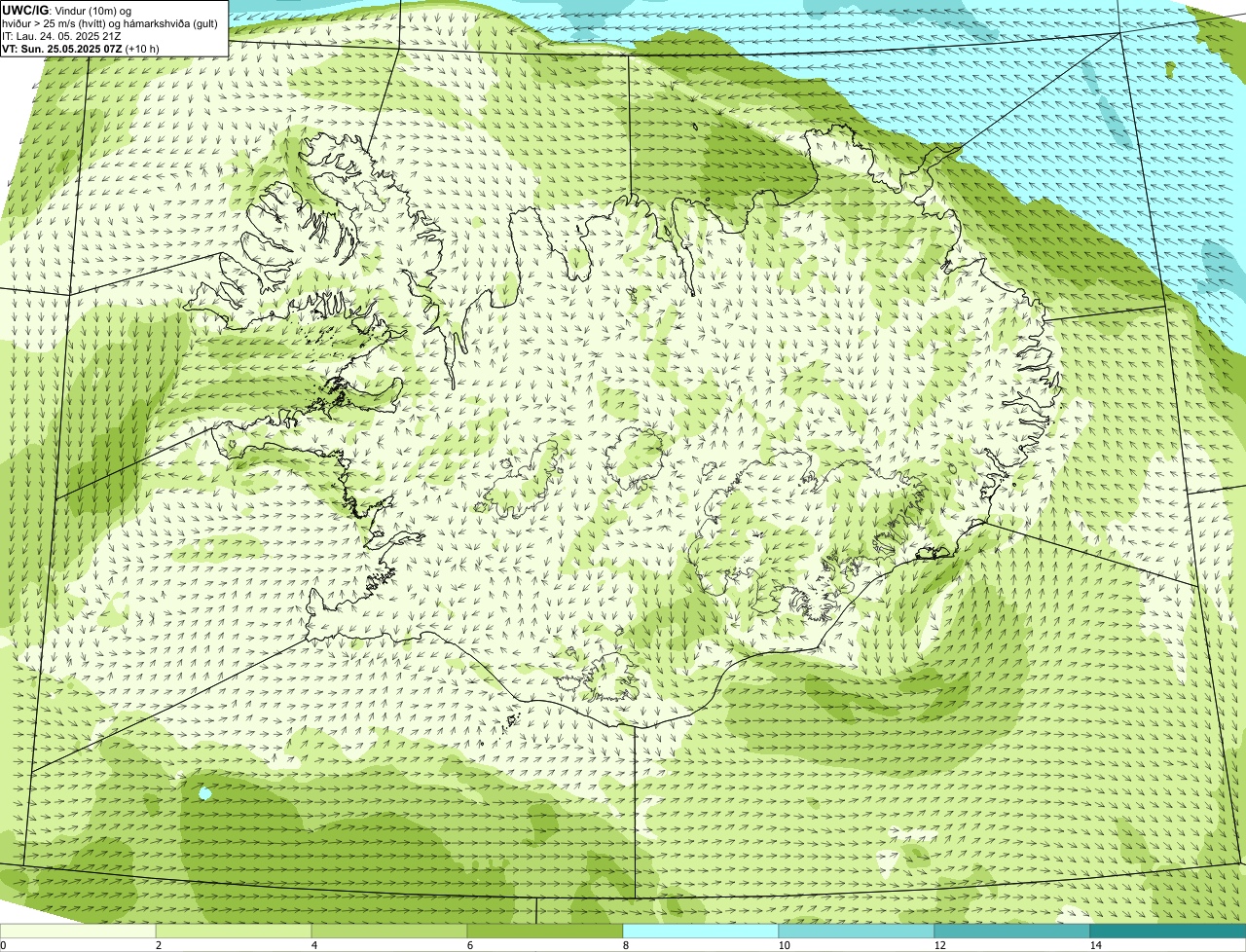
Task: Click the legend label '6'
Action: point(469,945)
